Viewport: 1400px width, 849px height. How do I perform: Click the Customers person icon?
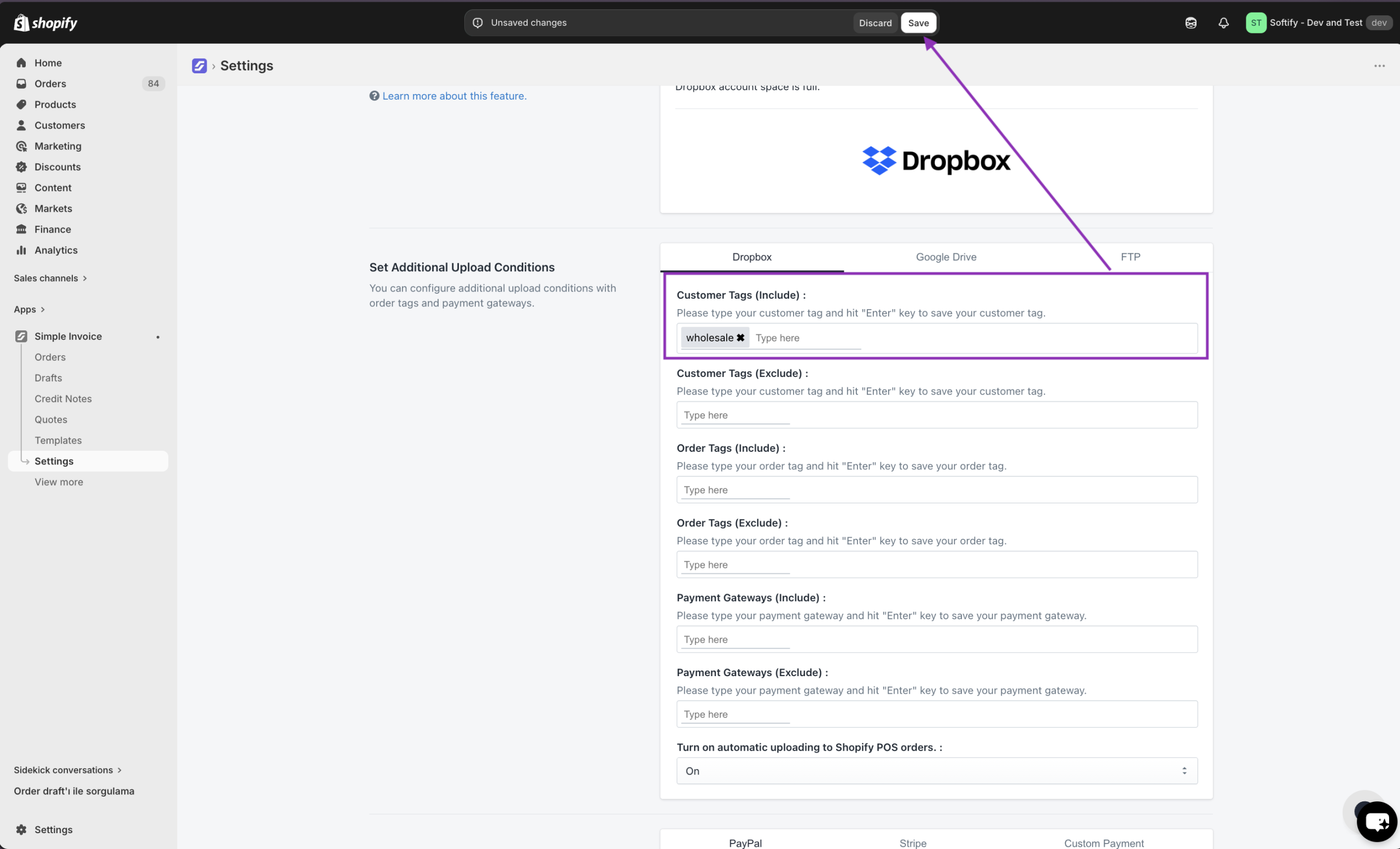pos(21,125)
